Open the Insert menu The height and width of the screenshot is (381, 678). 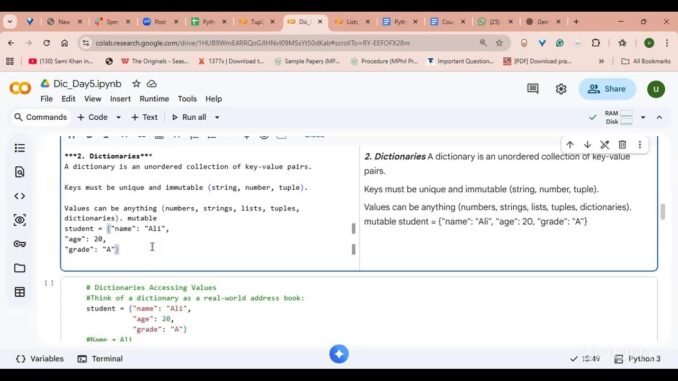pyautogui.click(x=120, y=99)
